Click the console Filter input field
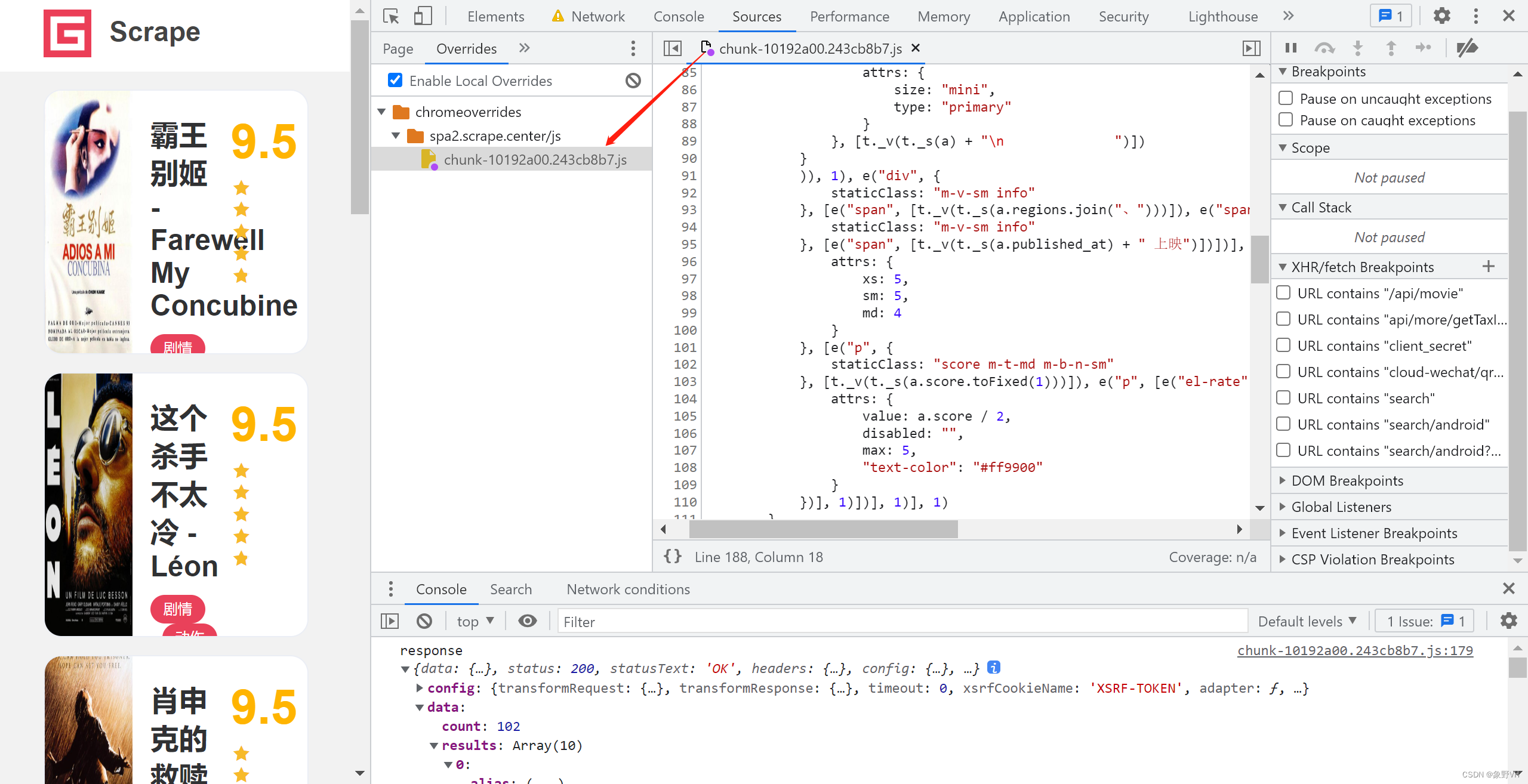Viewport: 1528px width, 784px height. tap(902, 621)
